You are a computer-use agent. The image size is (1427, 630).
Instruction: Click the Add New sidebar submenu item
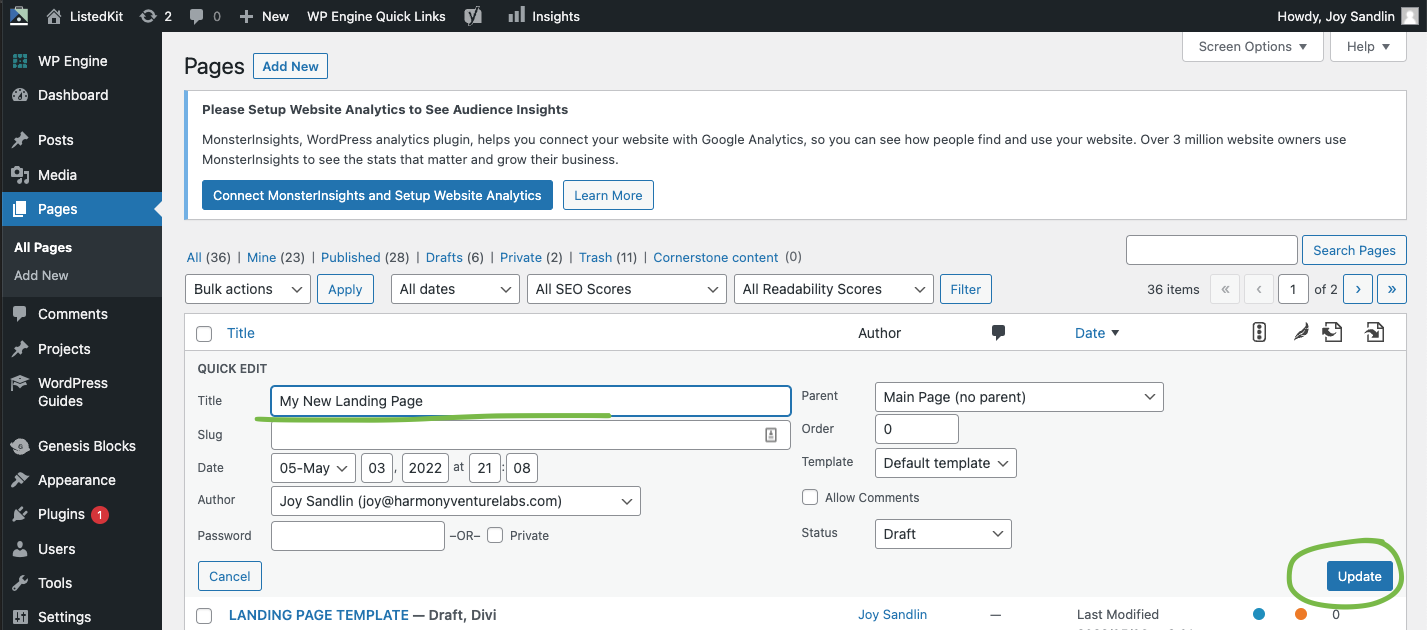(41, 275)
